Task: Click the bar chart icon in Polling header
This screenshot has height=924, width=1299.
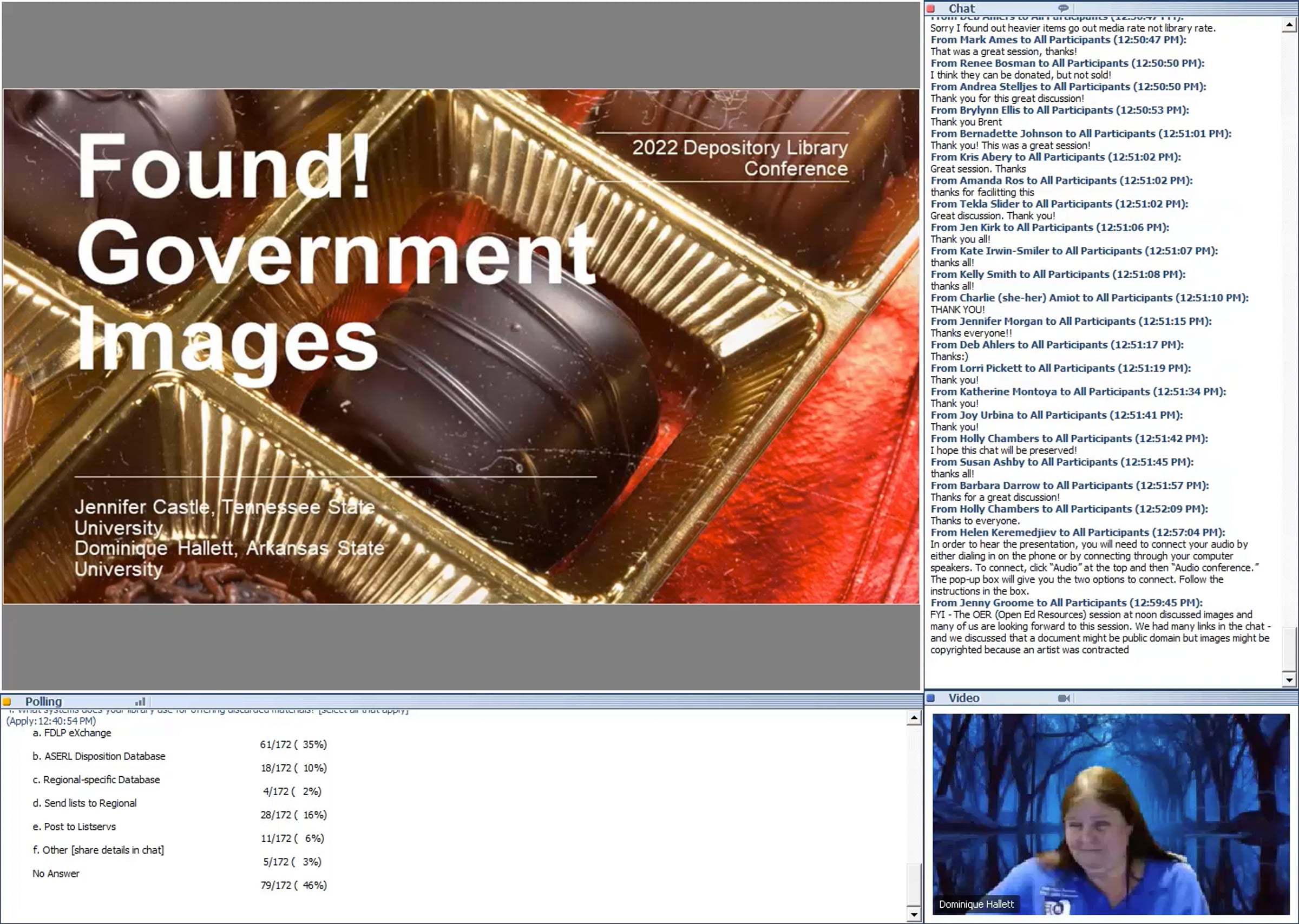Action: click(x=140, y=702)
